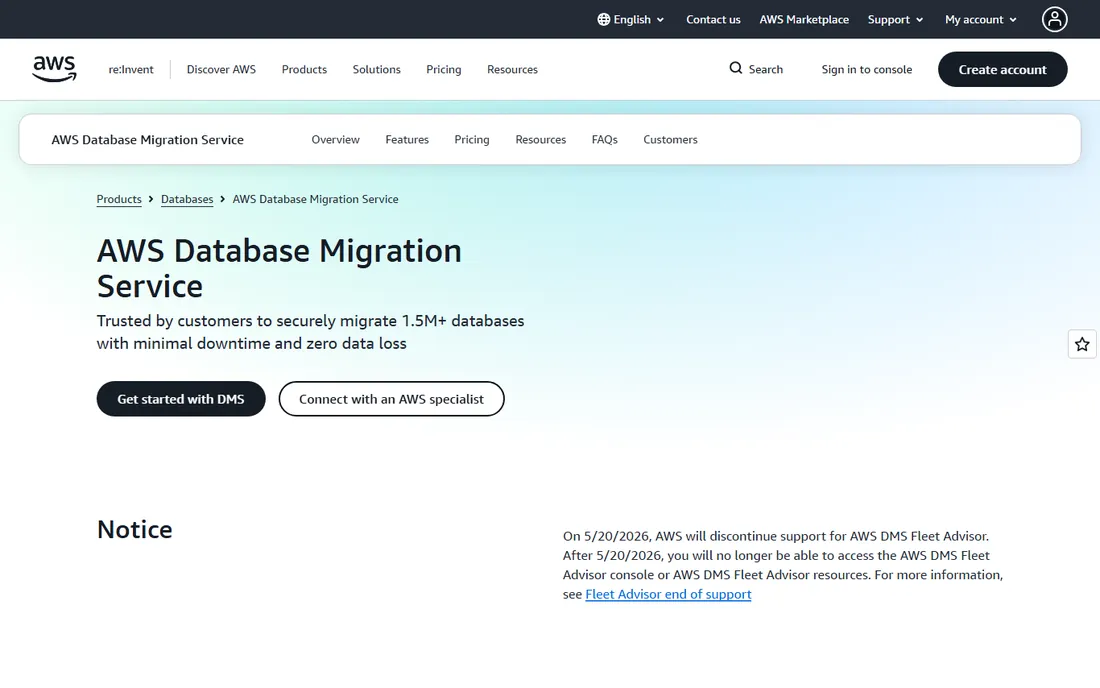This screenshot has width=1100, height=688.
Task: Open the My account dropdown
Action: pyautogui.click(x=981, y=20)
